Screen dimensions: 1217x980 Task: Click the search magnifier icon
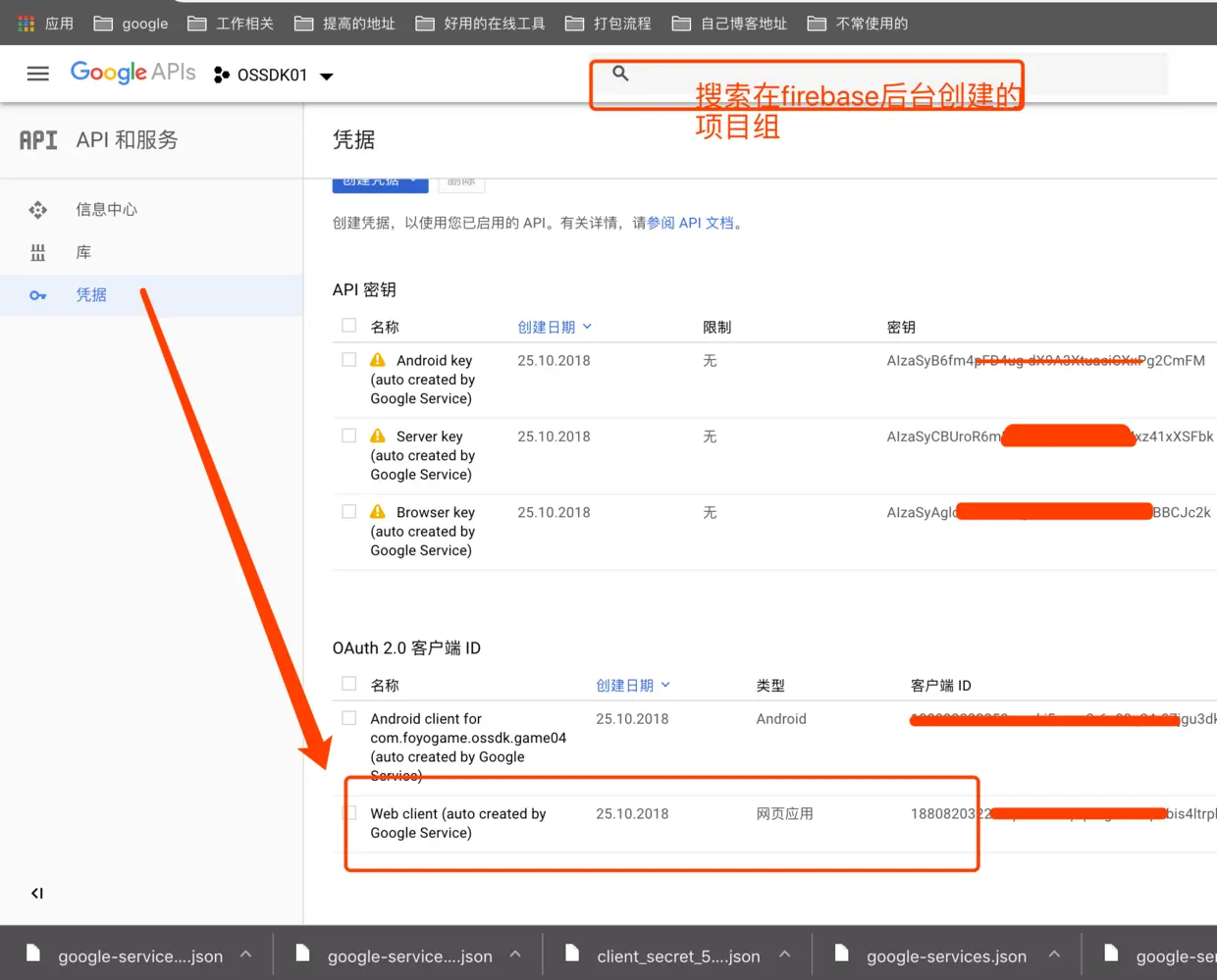point(620,73)
